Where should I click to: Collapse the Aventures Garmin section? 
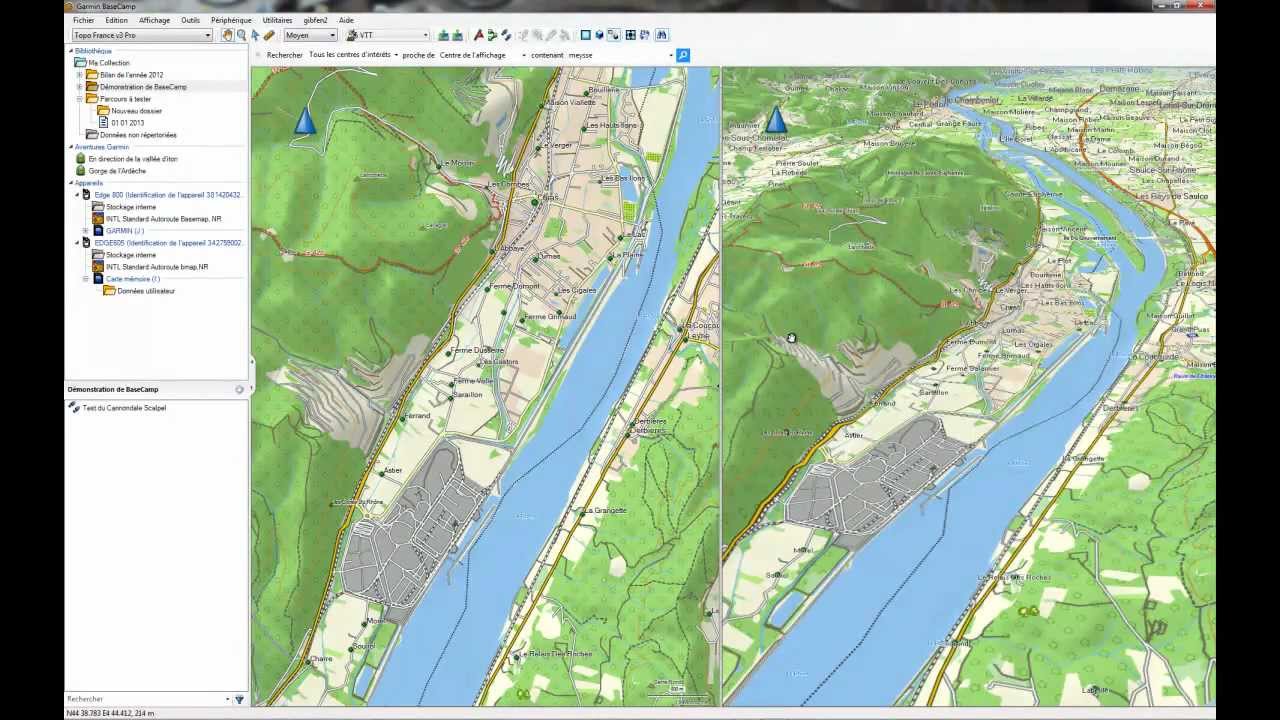[71, 147]
